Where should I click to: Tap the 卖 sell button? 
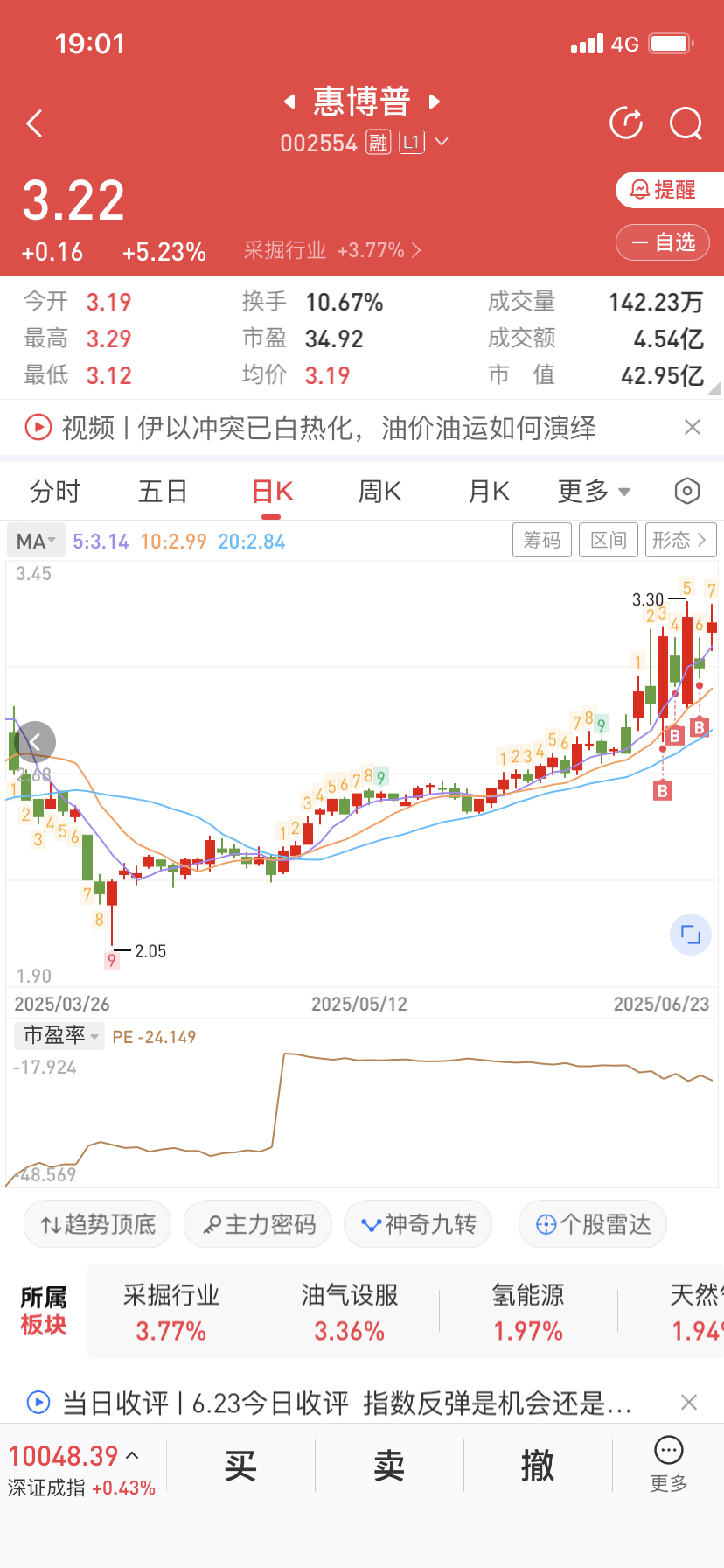(x=389, y=1466)
